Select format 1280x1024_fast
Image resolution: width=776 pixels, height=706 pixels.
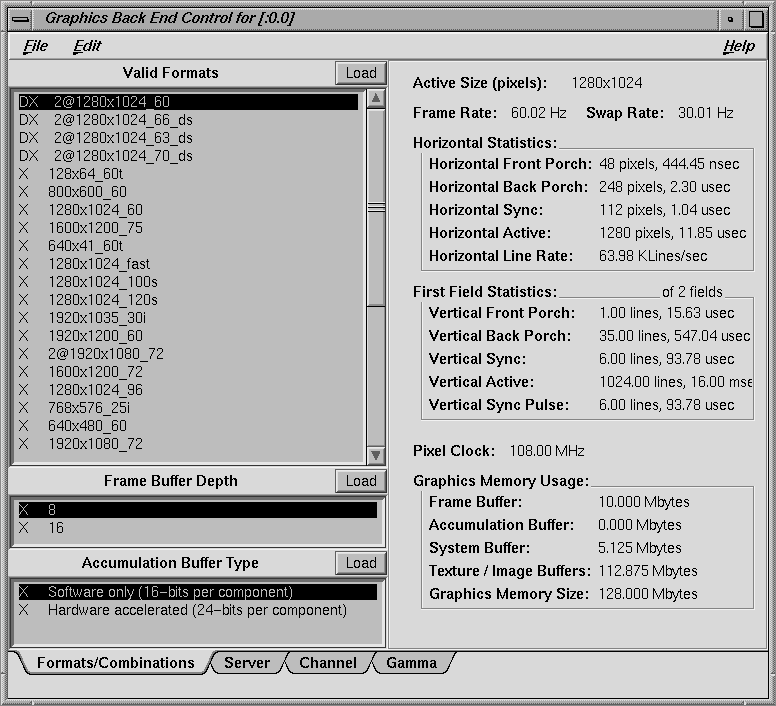click(188, 264)
